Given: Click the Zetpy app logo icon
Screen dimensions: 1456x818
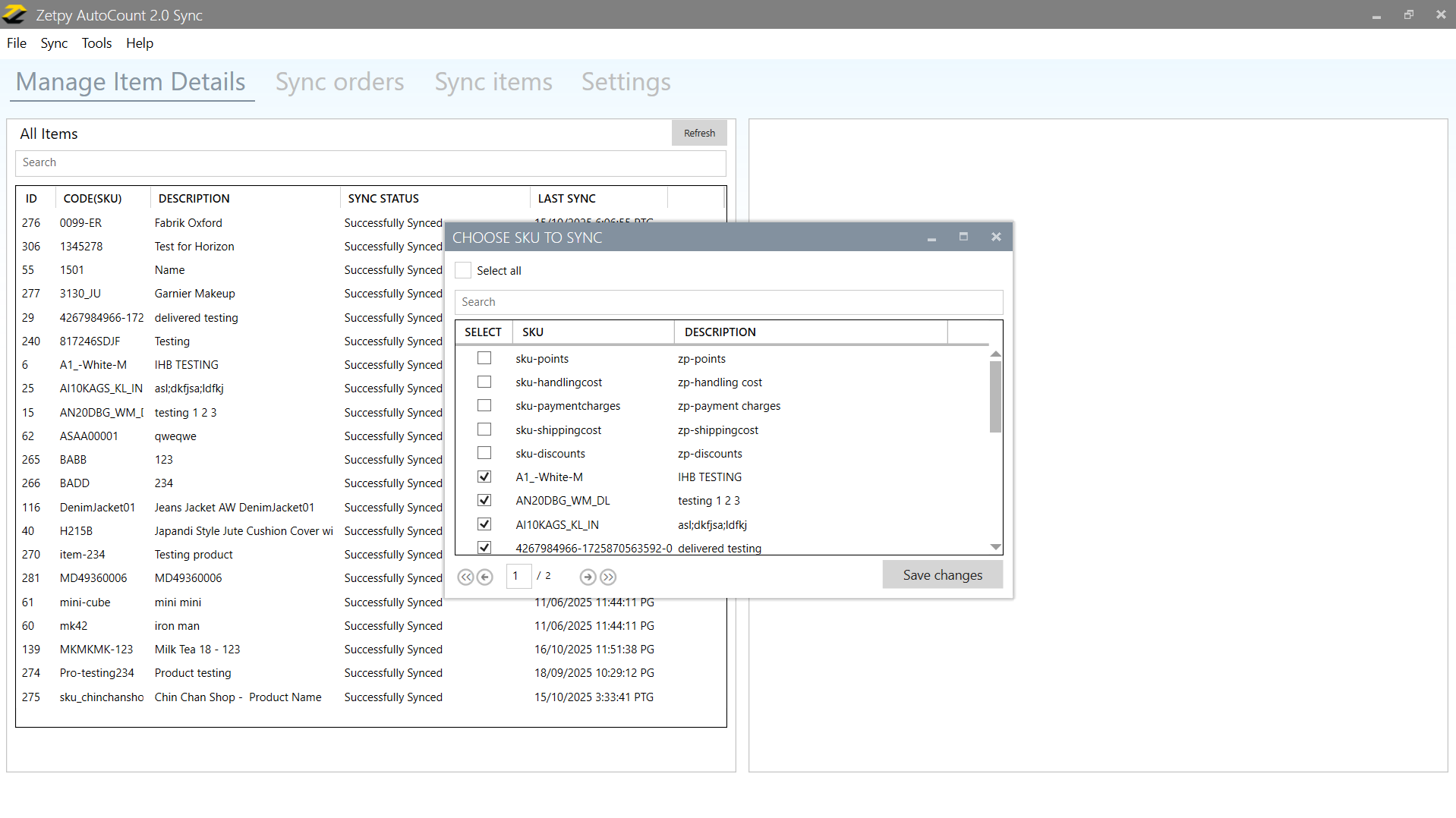Looking at the screenshot, I should [x=15, y=14].
